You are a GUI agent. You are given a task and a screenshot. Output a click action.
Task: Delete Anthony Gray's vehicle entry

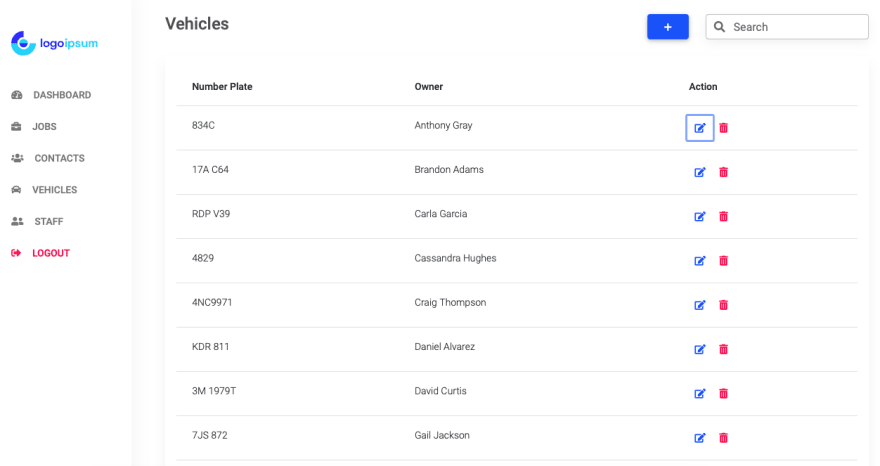click(723, 128)
